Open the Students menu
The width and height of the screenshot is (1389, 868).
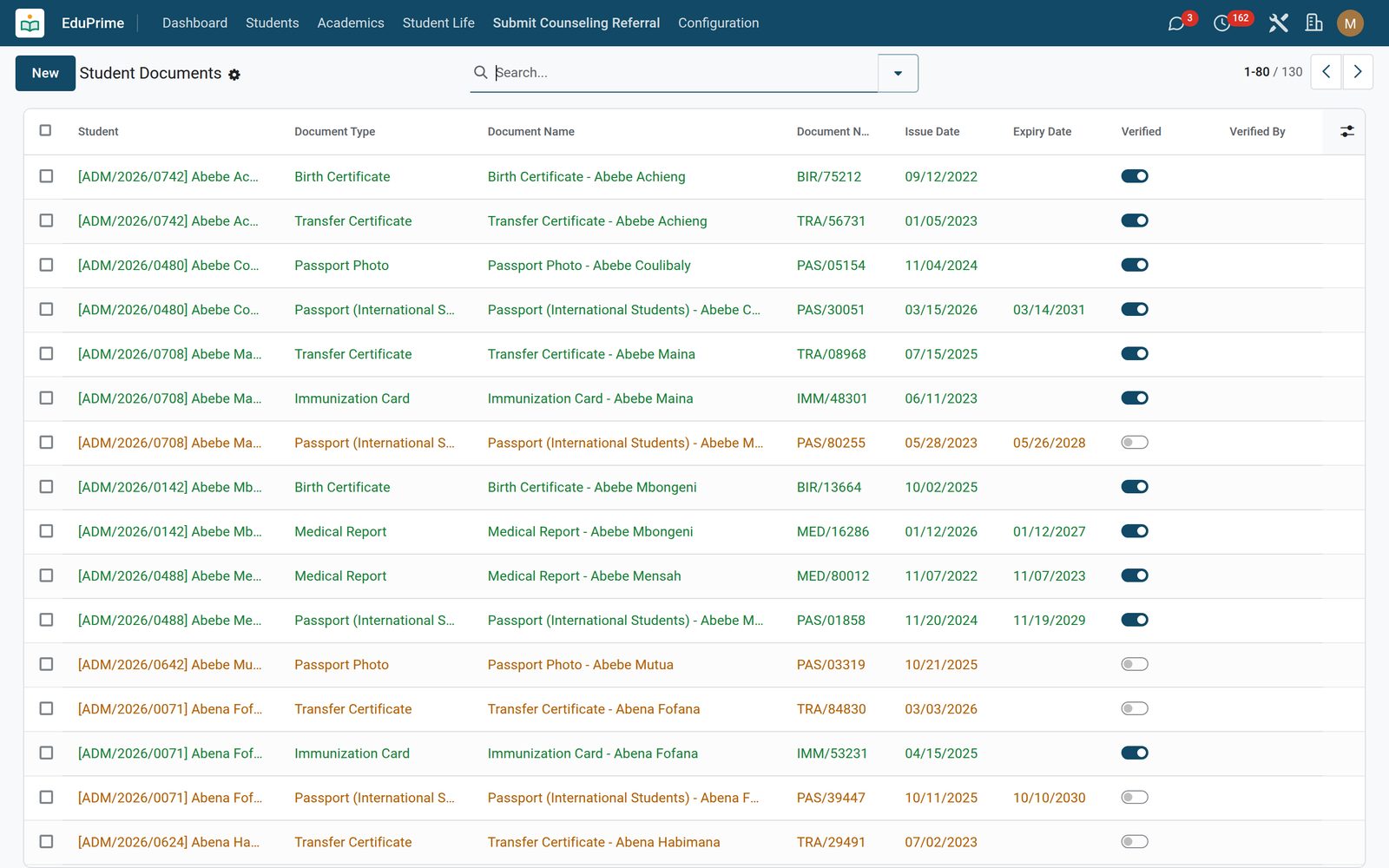pos(273,23)
